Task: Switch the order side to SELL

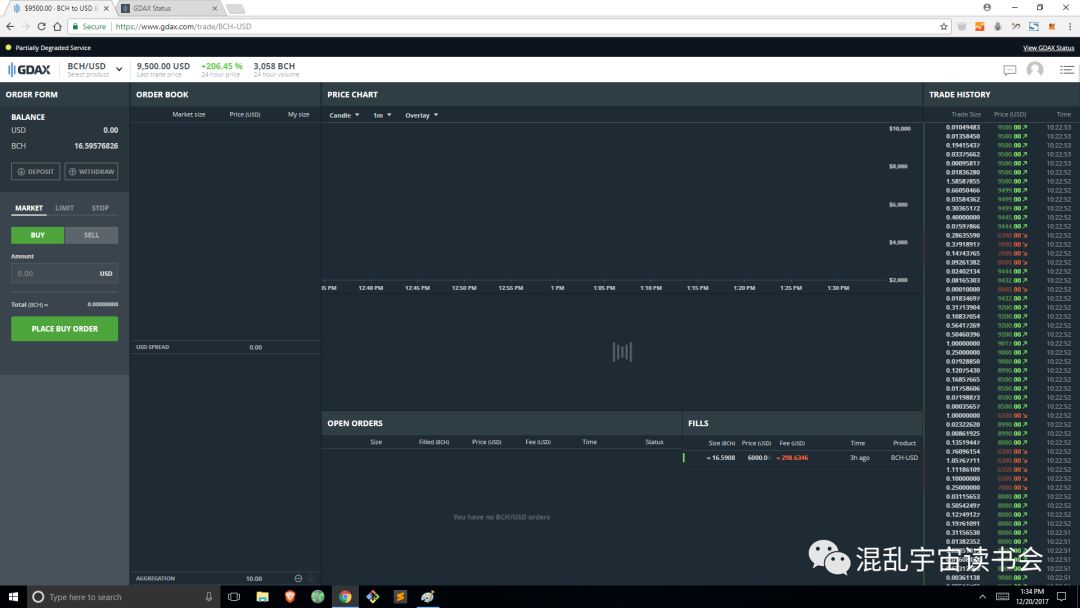Action: (x=92, y=235)
